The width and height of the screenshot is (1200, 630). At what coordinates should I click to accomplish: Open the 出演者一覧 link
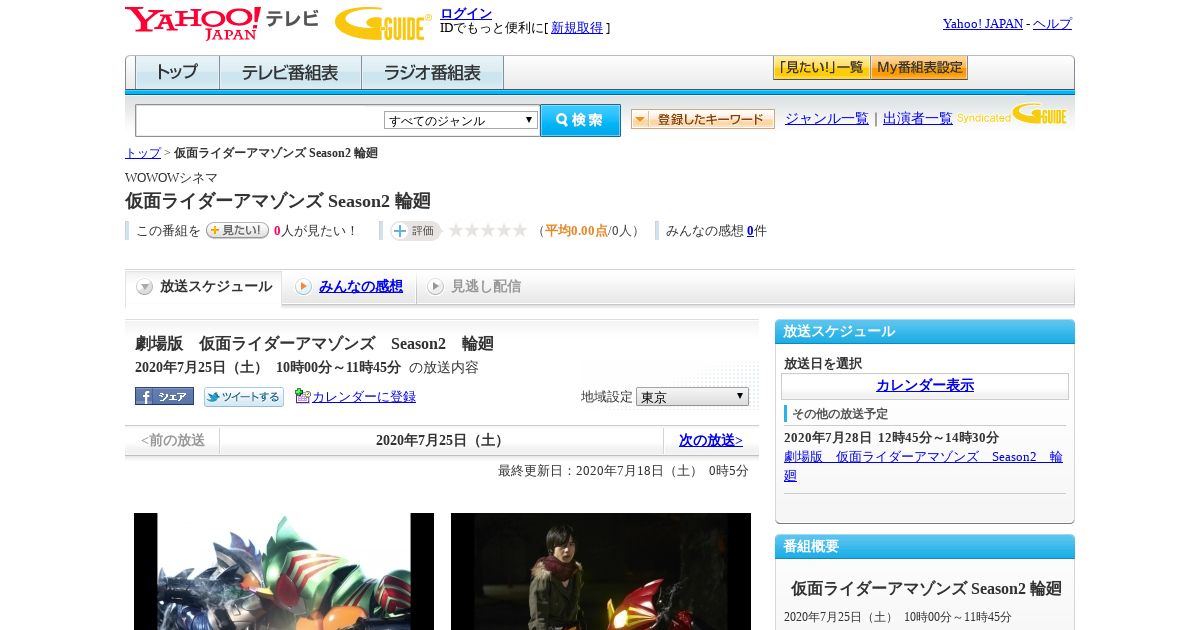click(918, 119)
